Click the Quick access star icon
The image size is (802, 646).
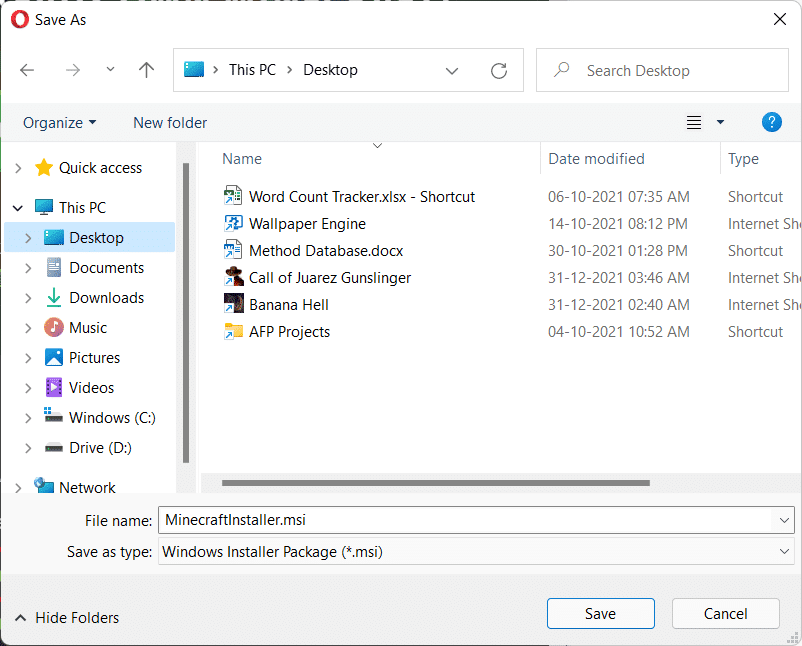(x=44, y=167)
